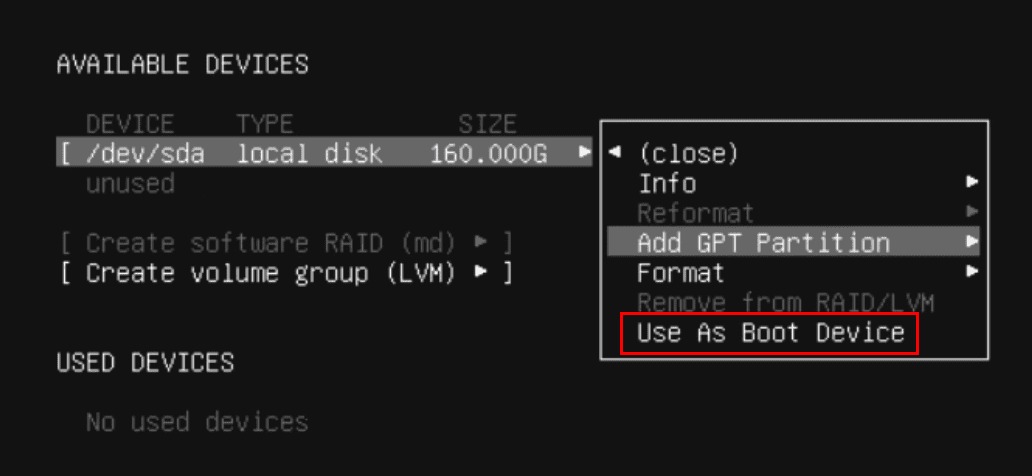The width and height of the screenshot is (1032, 476).
Task: Choose Use As Boot Device
Action: pyautogui.click(x=770, y=333)
